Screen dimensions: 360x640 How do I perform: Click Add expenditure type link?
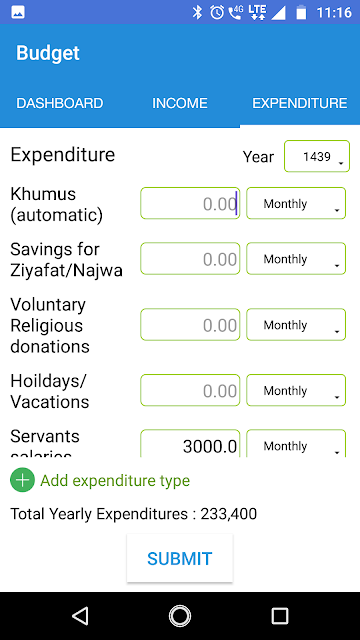point(115,480)
